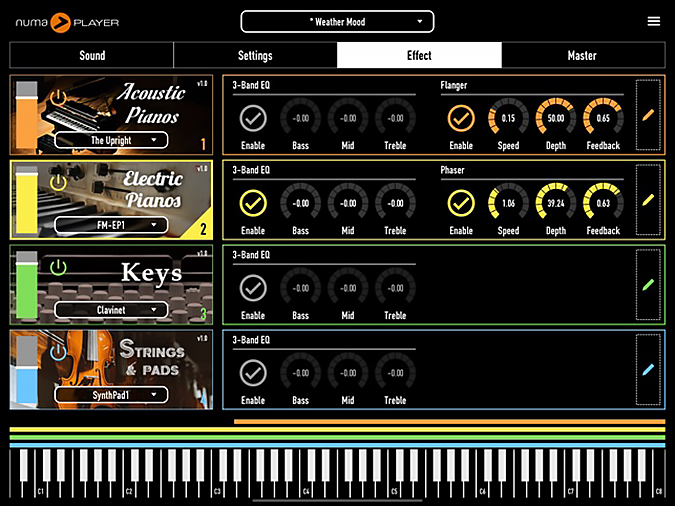Disable the Phaser effect
675x506 pixels.
tap(461, 203)
